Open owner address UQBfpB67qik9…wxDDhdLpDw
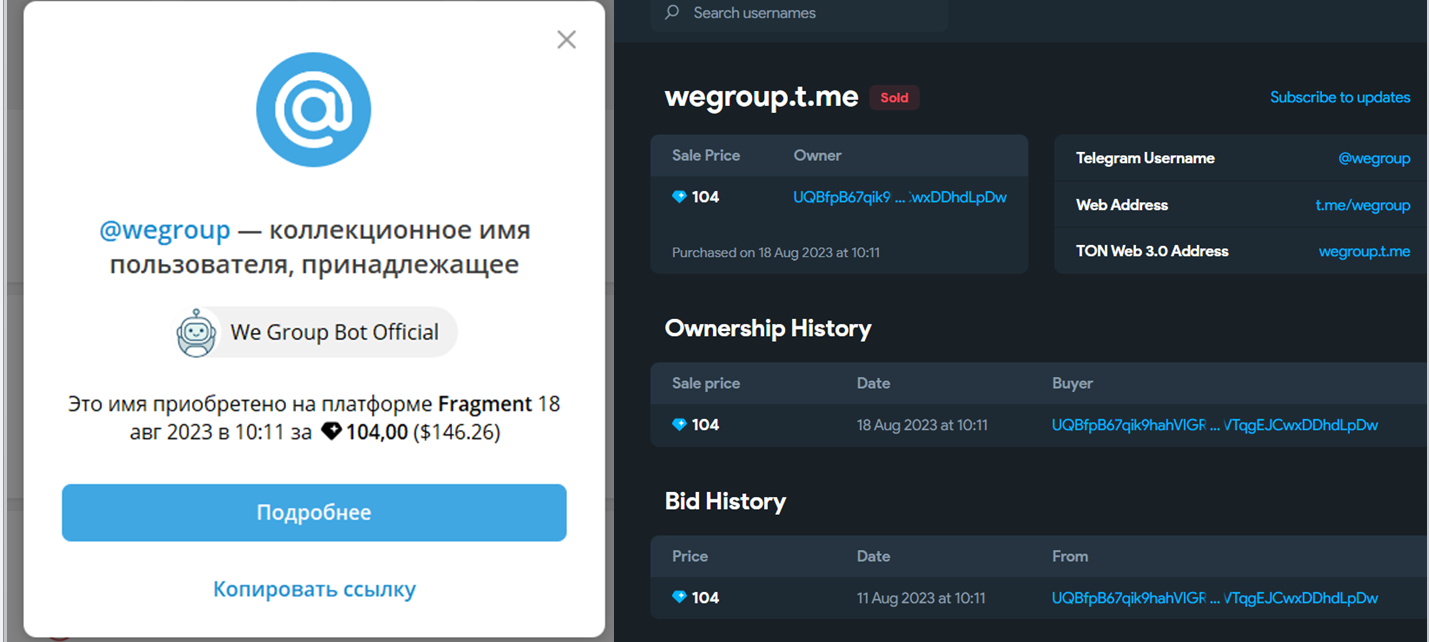The image size is (1429, 642). pos(900,197)
